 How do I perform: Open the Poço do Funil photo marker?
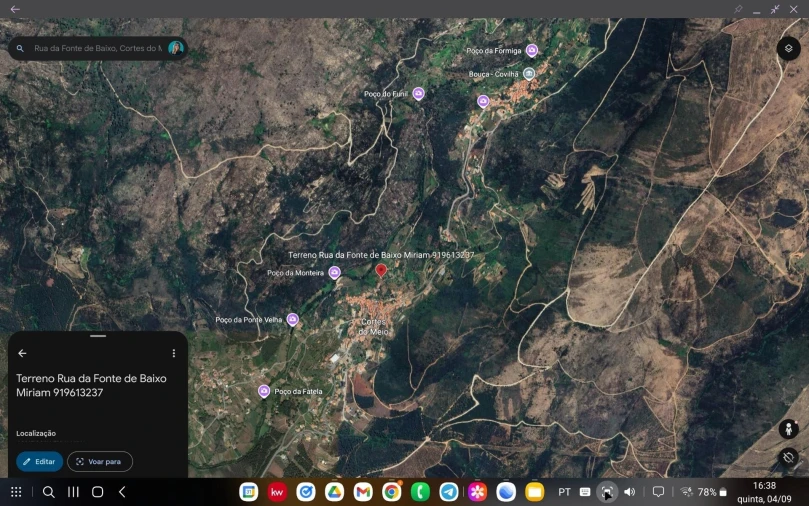point(418,94)
